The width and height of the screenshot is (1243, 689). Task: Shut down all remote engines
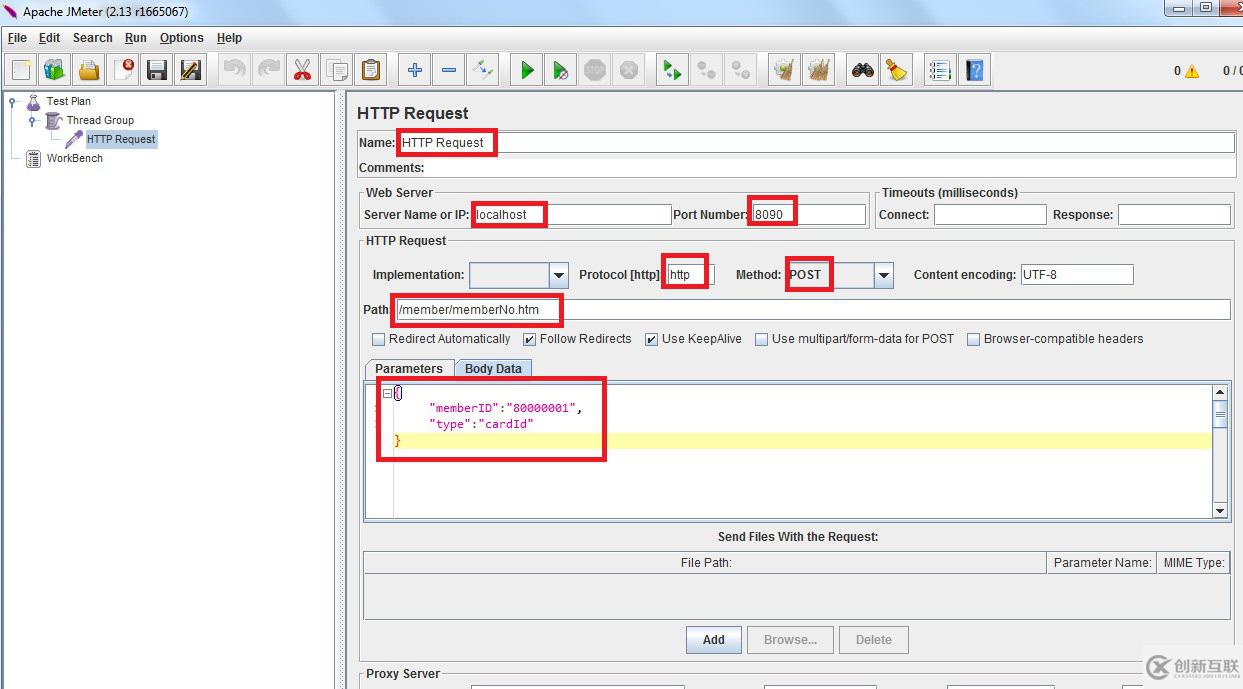[741, 70]
